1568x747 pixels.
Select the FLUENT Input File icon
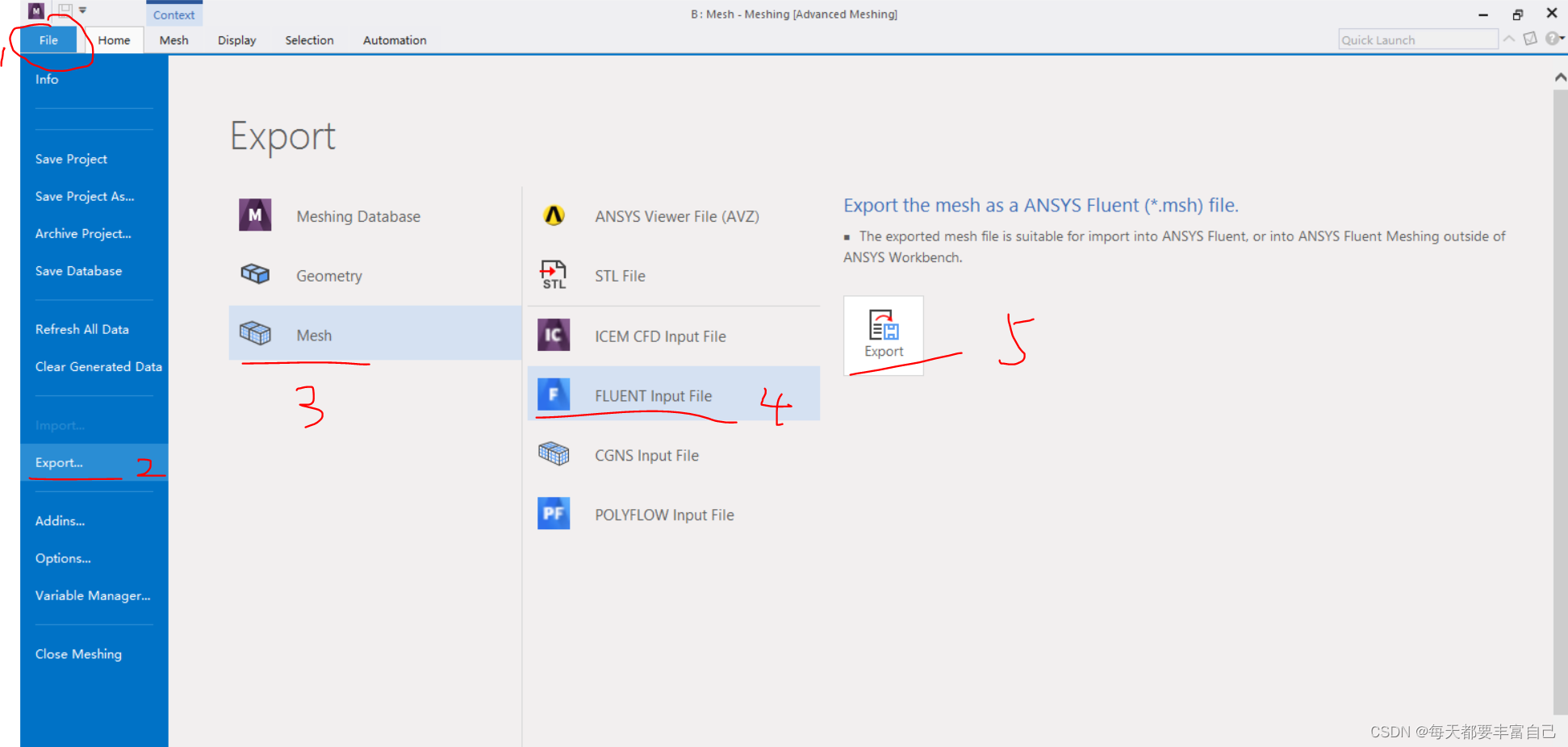tap(554, 394)
